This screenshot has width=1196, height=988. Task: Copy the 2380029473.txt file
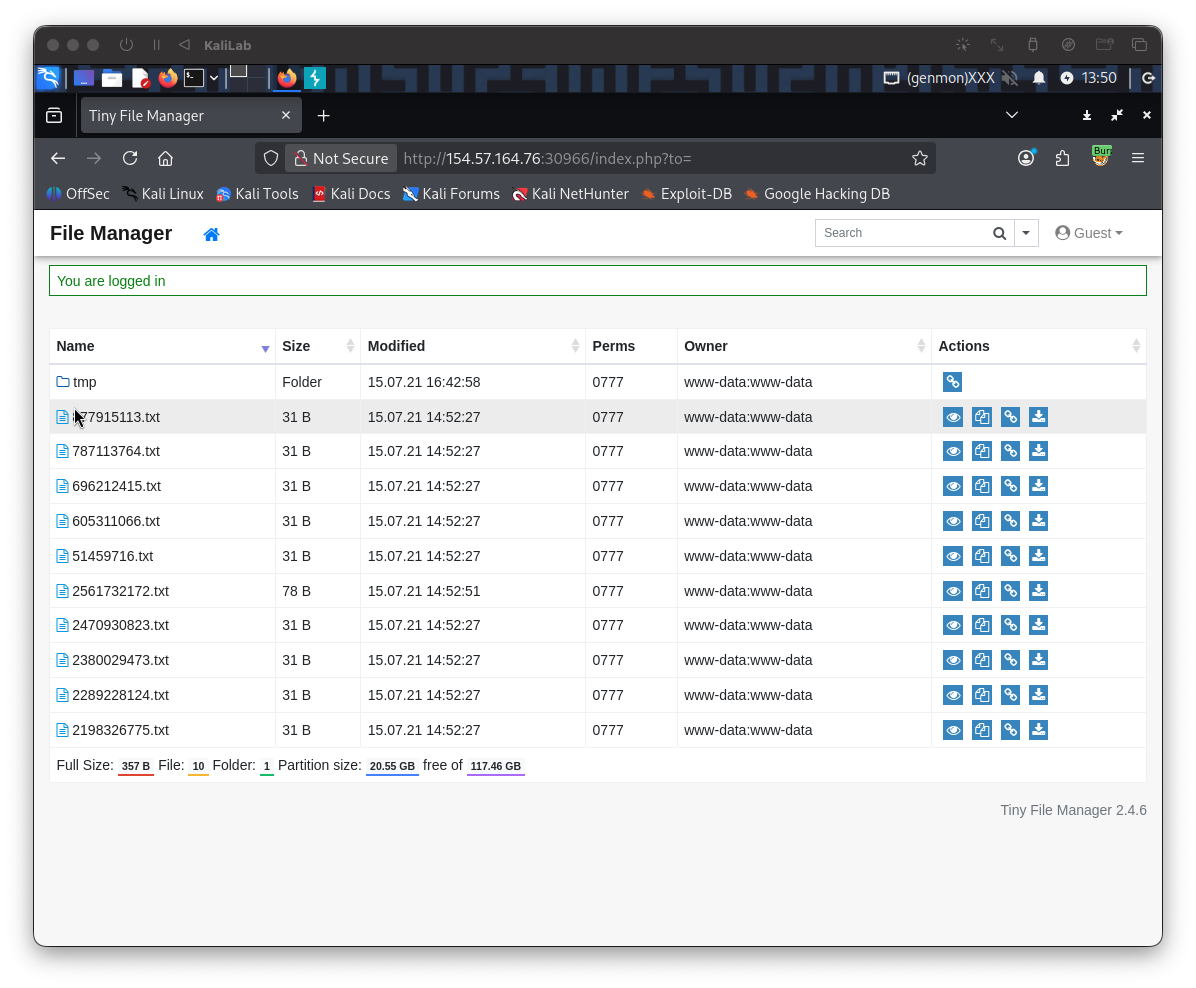click(982, 660)
